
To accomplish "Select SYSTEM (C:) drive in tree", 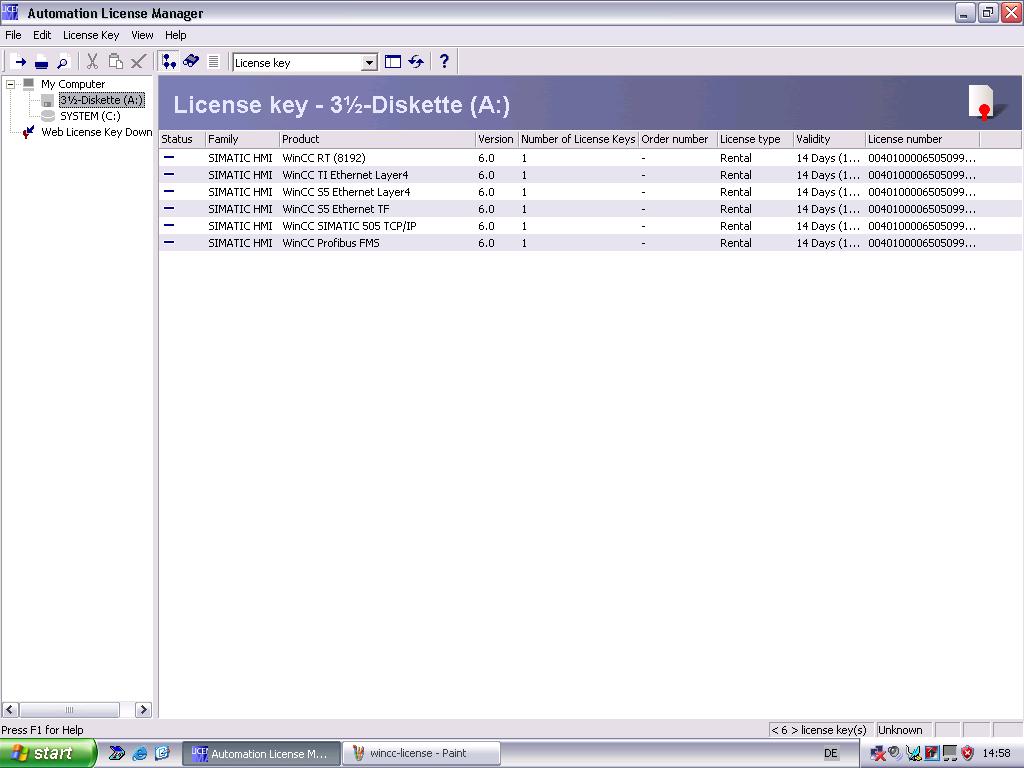I will point(89,116).
